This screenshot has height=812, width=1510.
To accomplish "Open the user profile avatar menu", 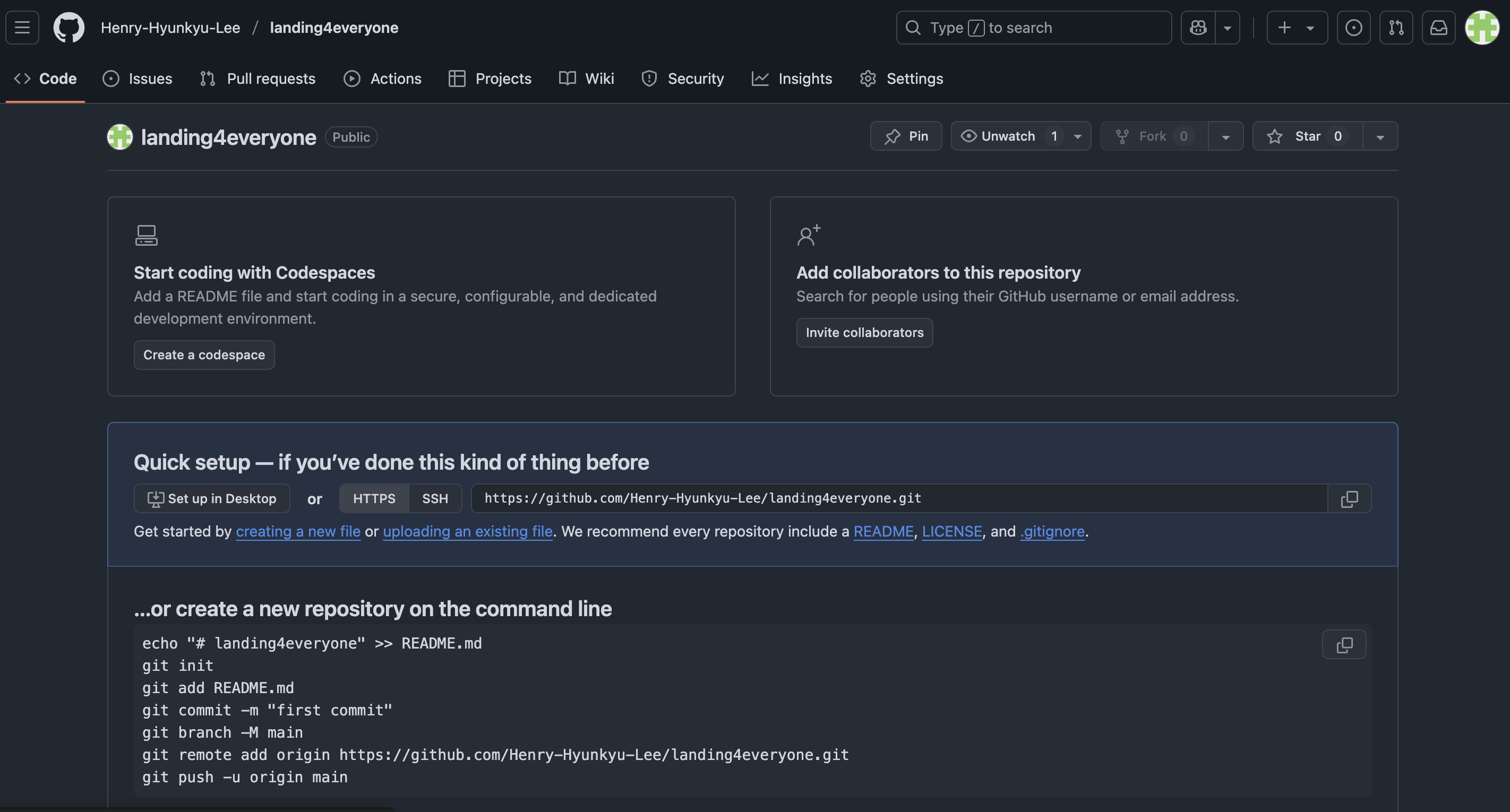I will tap(1482, 28).
